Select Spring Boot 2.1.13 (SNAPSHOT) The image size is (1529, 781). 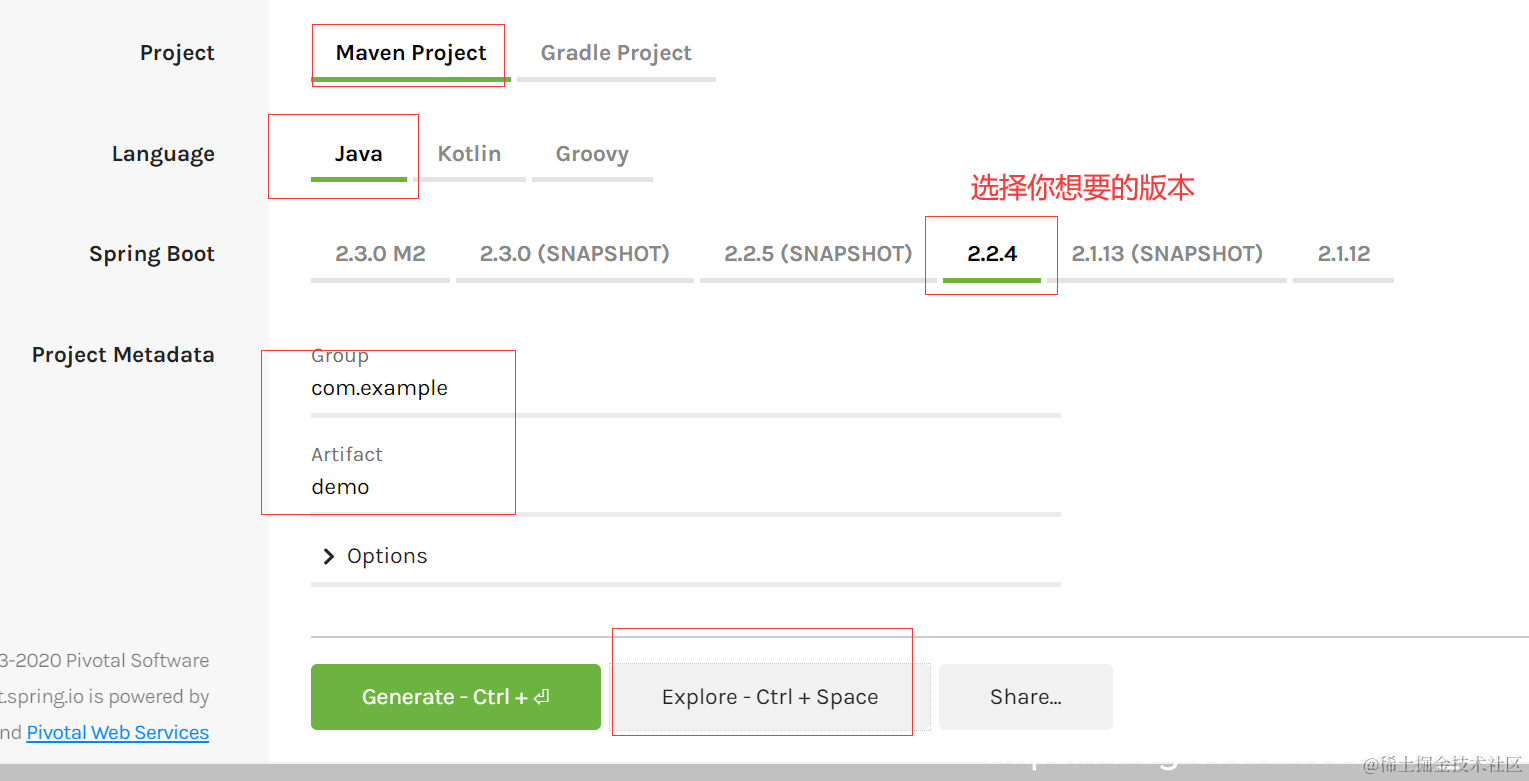tap(1167, 254)
